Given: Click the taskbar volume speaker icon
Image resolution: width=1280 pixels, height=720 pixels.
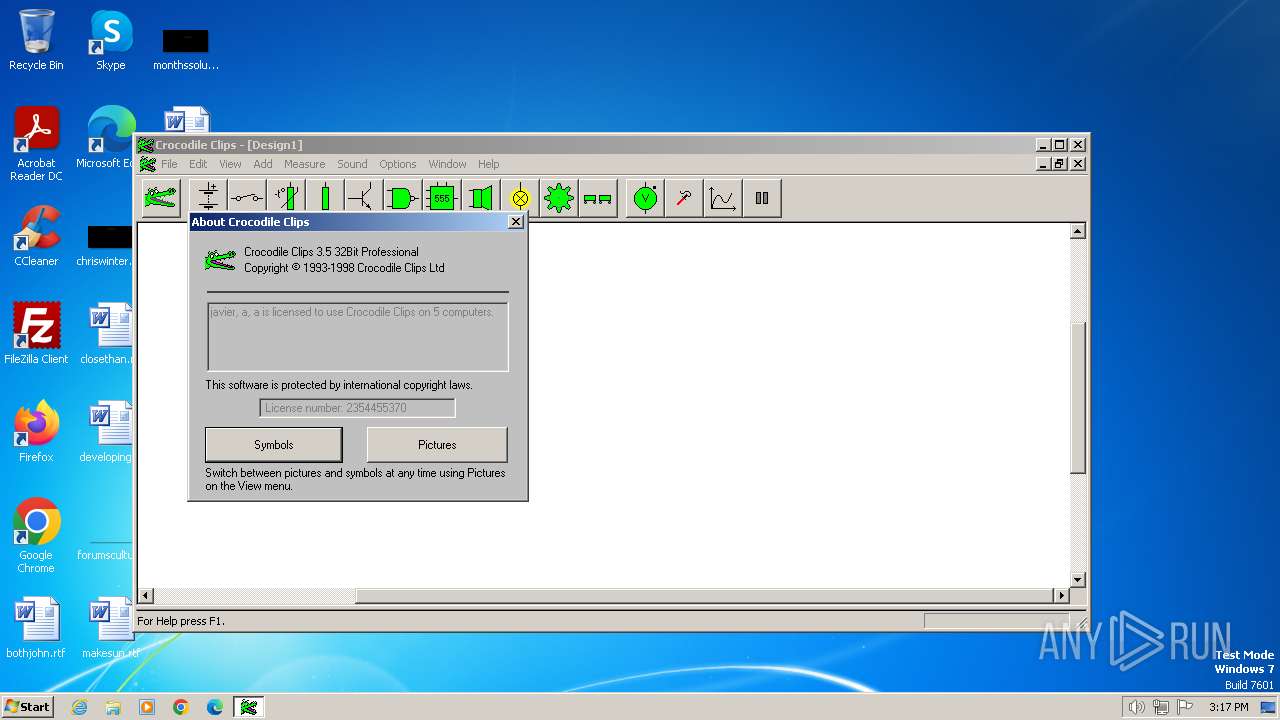Looking at the screenshot, I should [x=1136, y=707].
